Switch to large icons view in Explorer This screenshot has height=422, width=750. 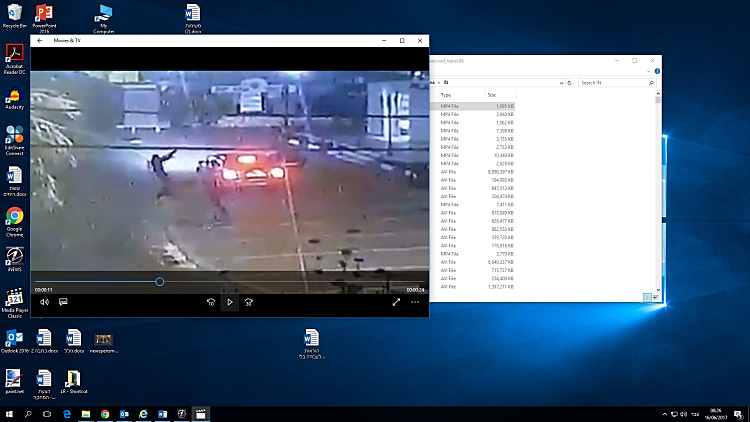tap(654, 297)
